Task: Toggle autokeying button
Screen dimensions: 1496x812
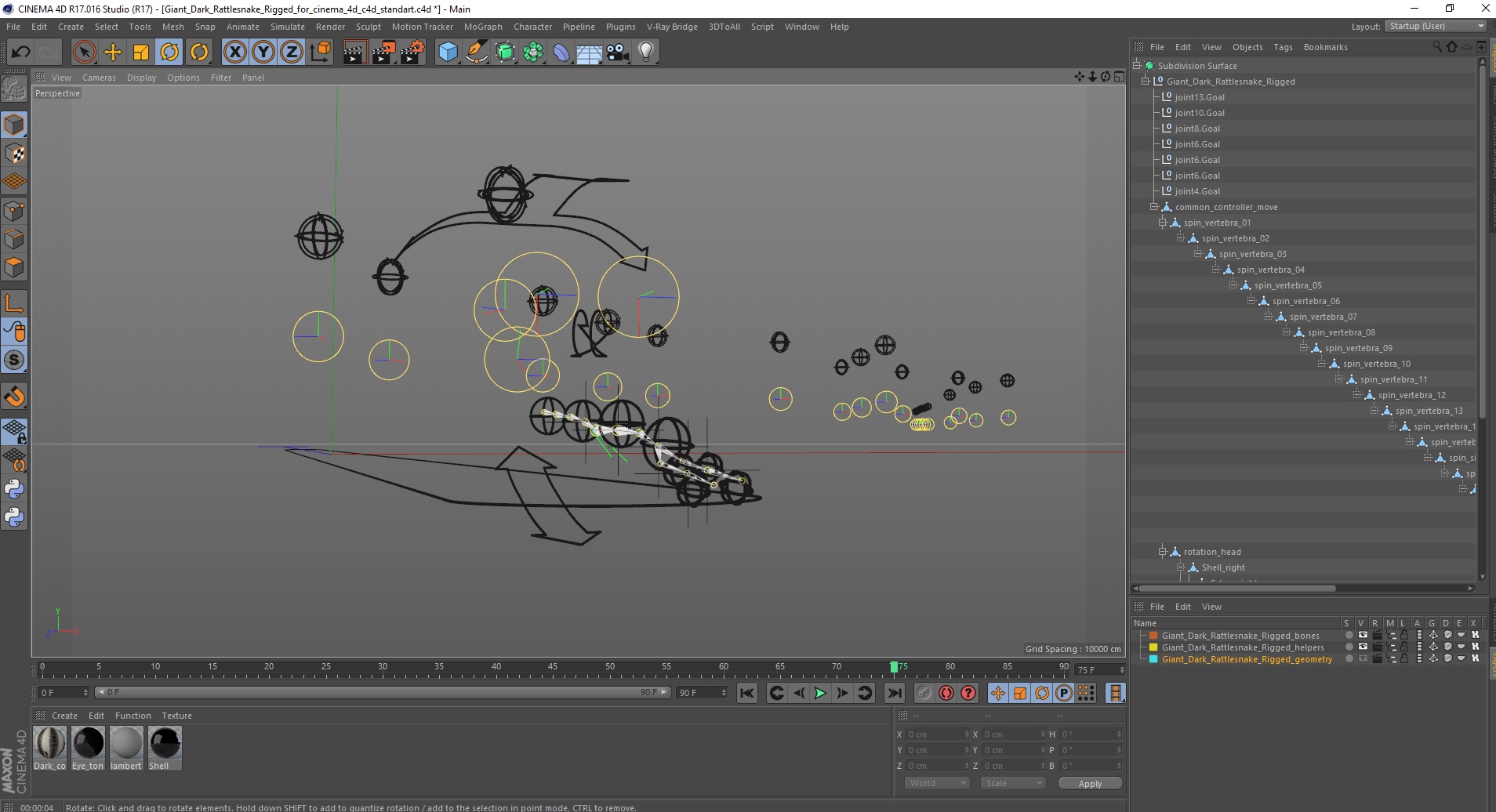Action: 946,693
